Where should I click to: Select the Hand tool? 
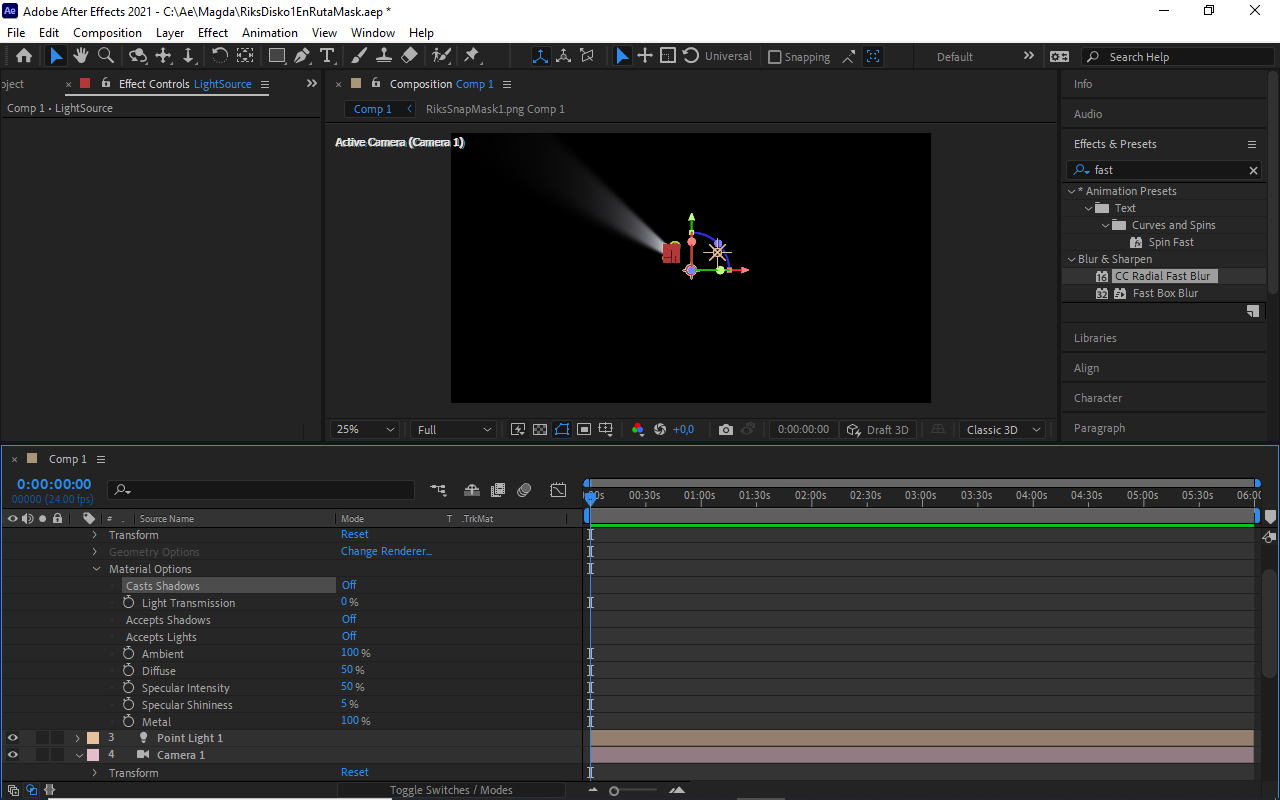81,56
